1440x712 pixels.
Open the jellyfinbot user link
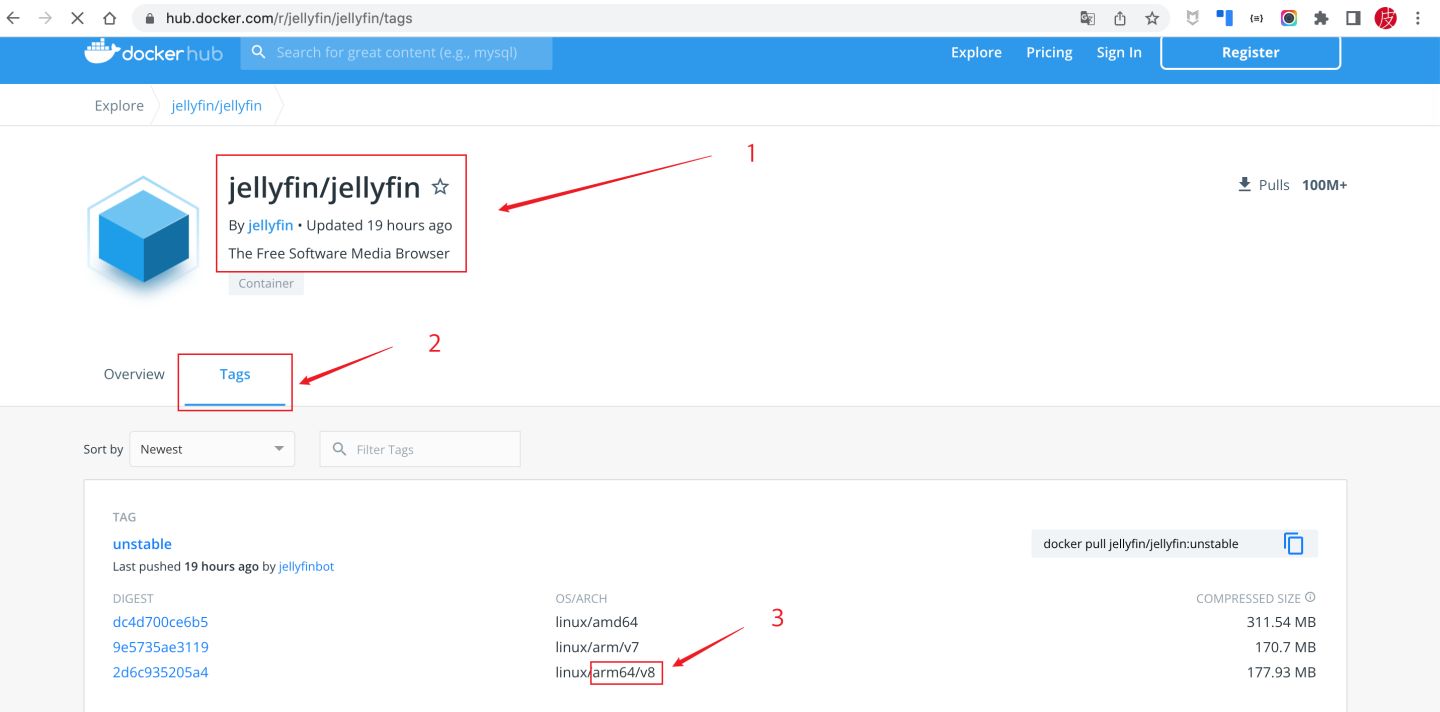tap(306, 566)
